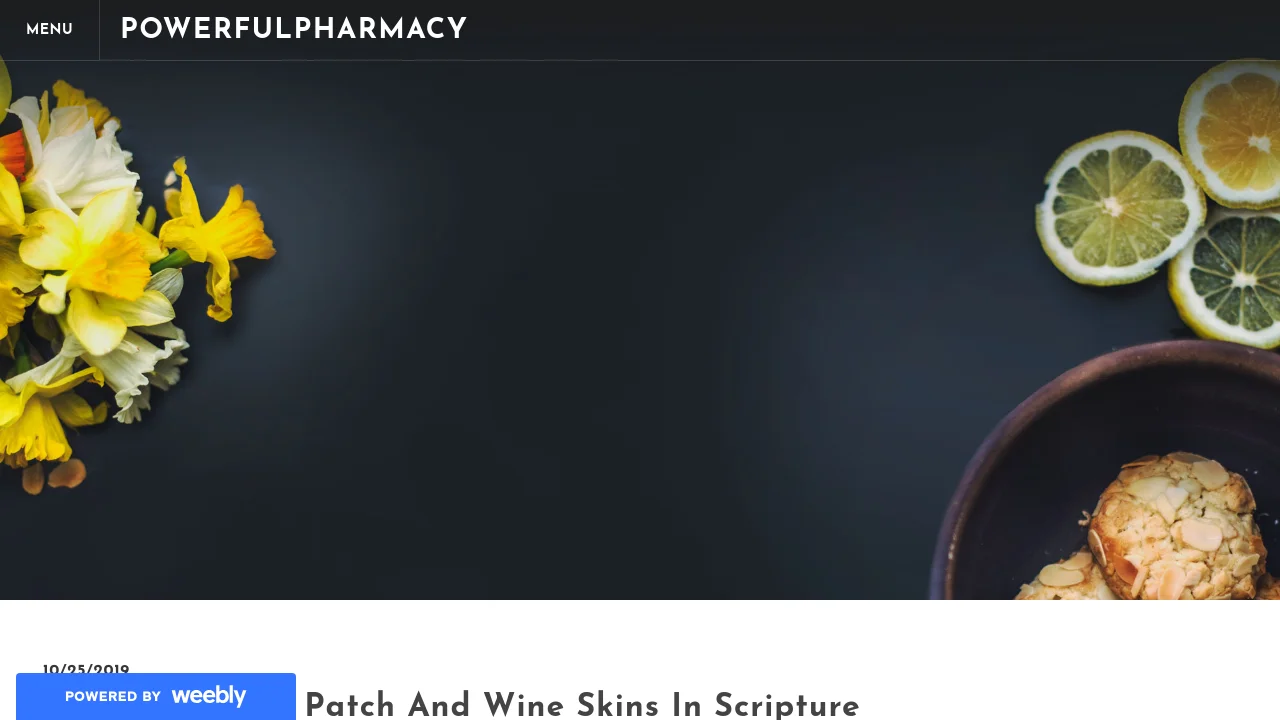
Task: Select the 10/25/2019 post date text
Action: (86, 670)
